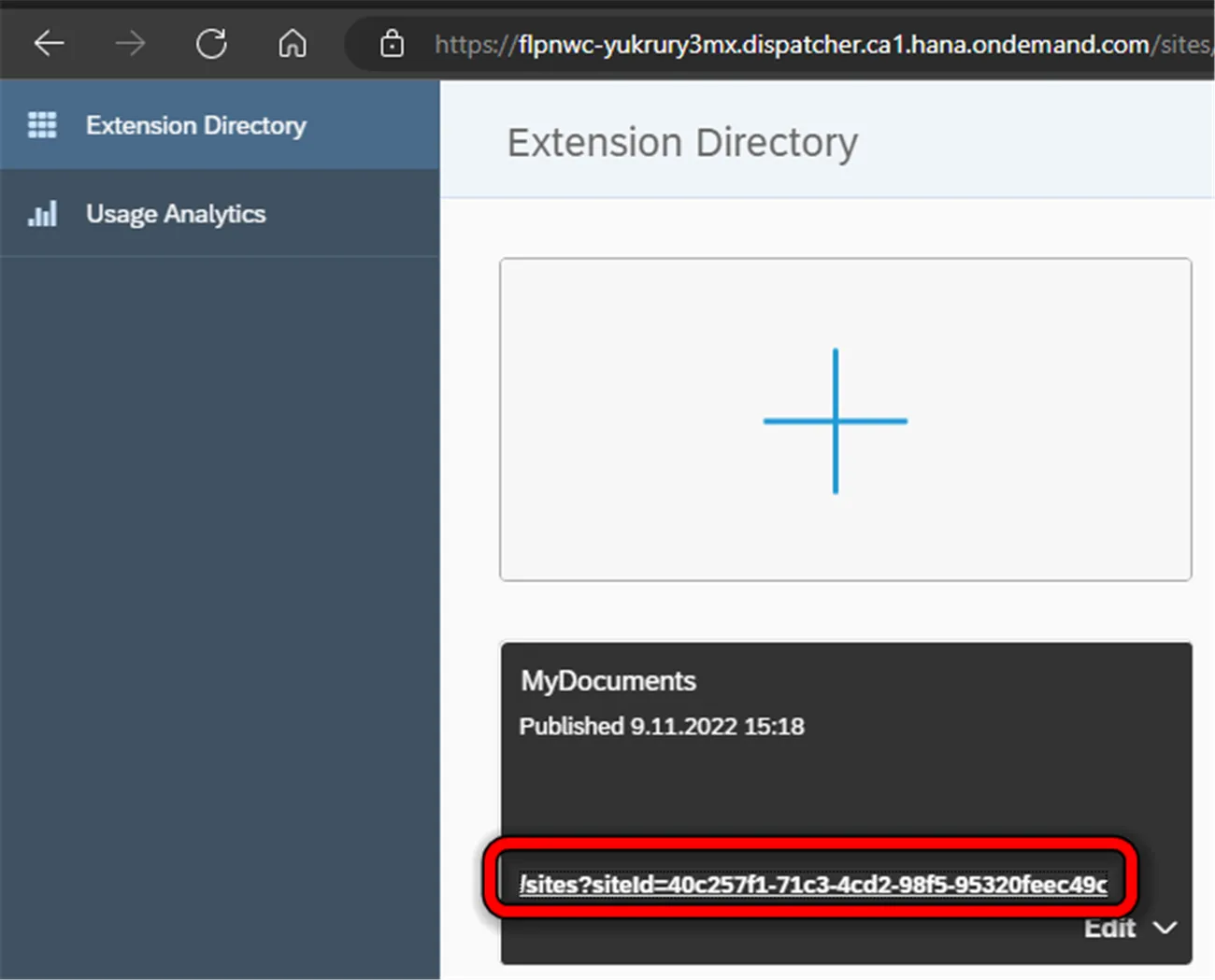Viewport: 1215px width, 980px height.
Task: Switch to Usage Analytics in the sidebar
Action: pyautogui.click(x=220, y=214)
